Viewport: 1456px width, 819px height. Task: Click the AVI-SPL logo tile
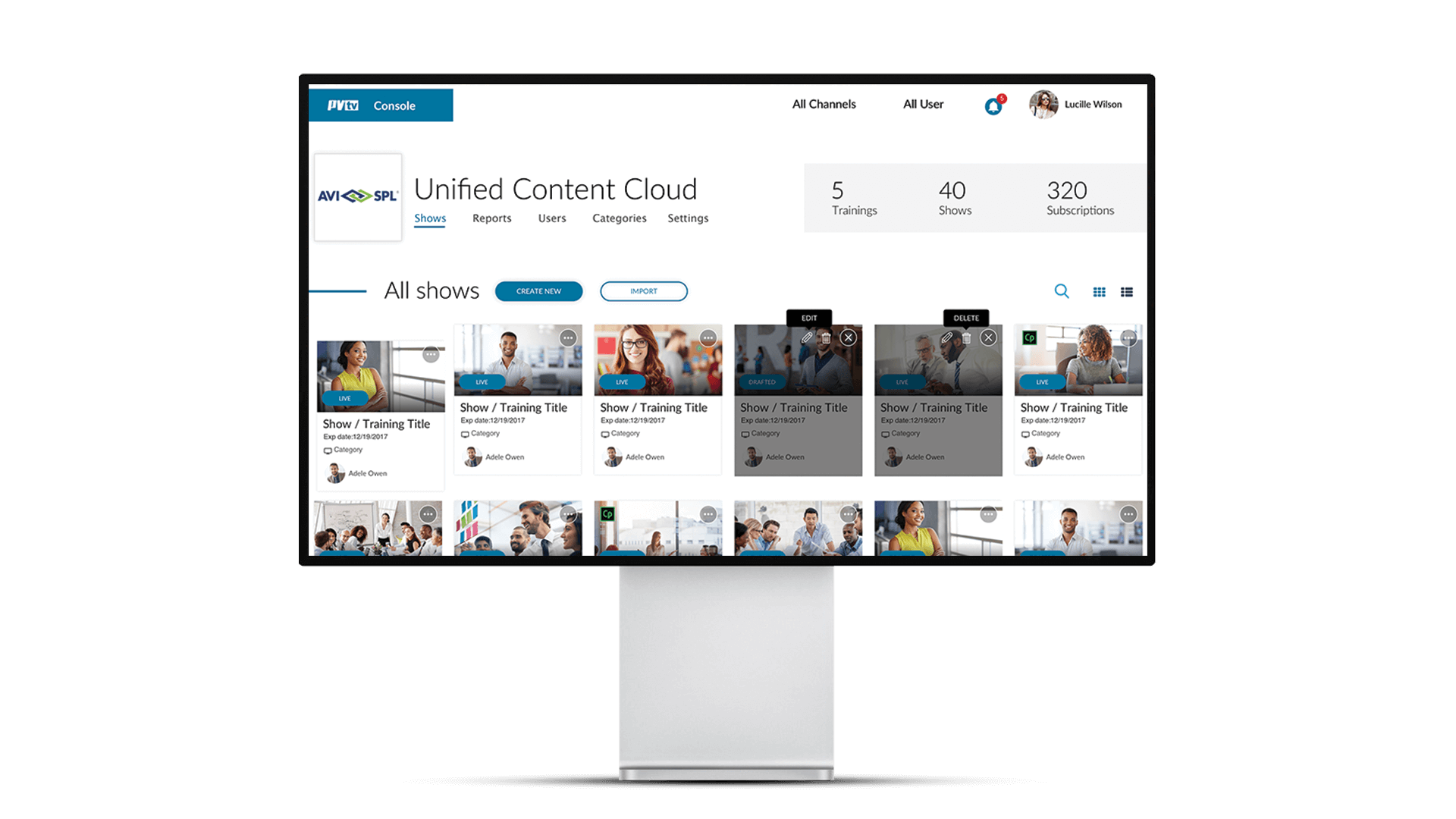pyautogui.click(x=358, y=197)
